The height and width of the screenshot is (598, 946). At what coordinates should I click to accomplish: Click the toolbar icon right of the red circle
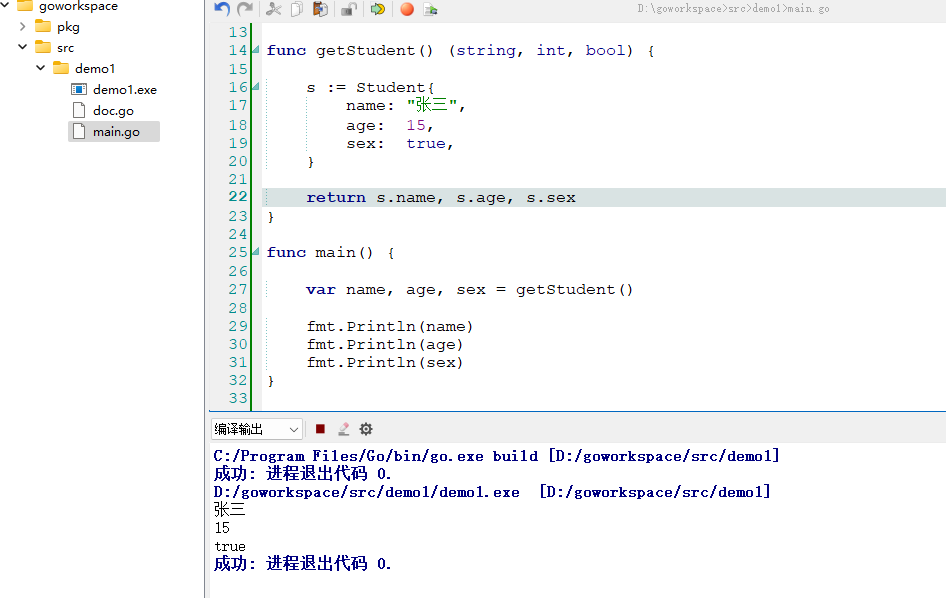[431, 9]
